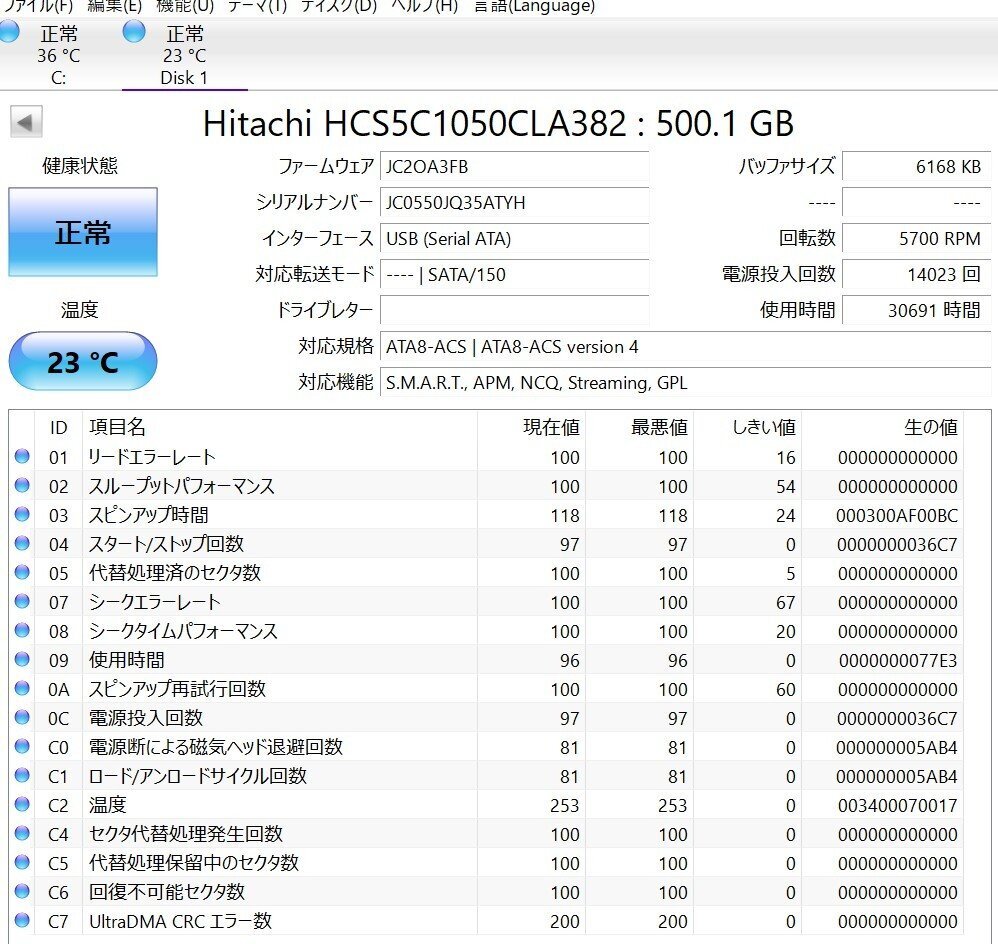Screen dimensions: 998x944
Task: Click the 最悪値 column header
Action: coord(640,427)
